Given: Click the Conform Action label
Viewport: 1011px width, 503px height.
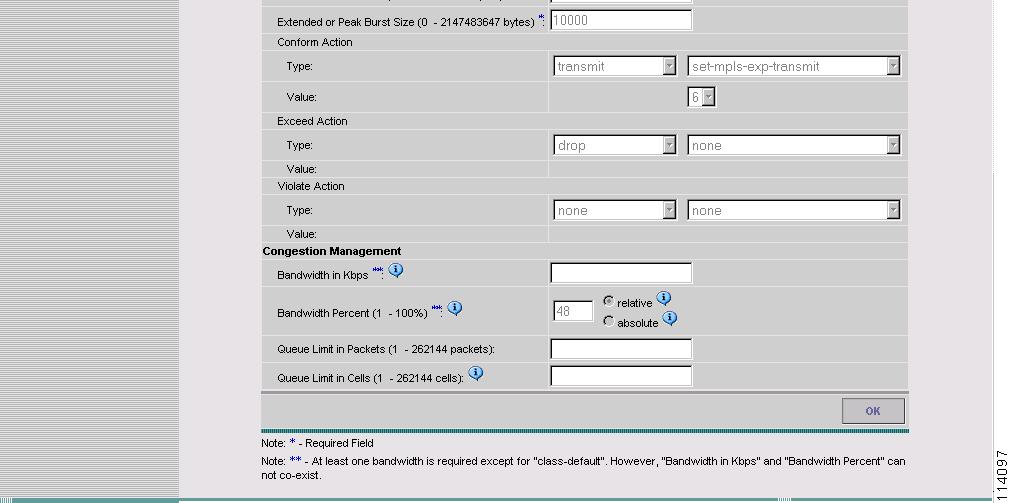Looking at the screenshot, I should [x=315, y=42].
